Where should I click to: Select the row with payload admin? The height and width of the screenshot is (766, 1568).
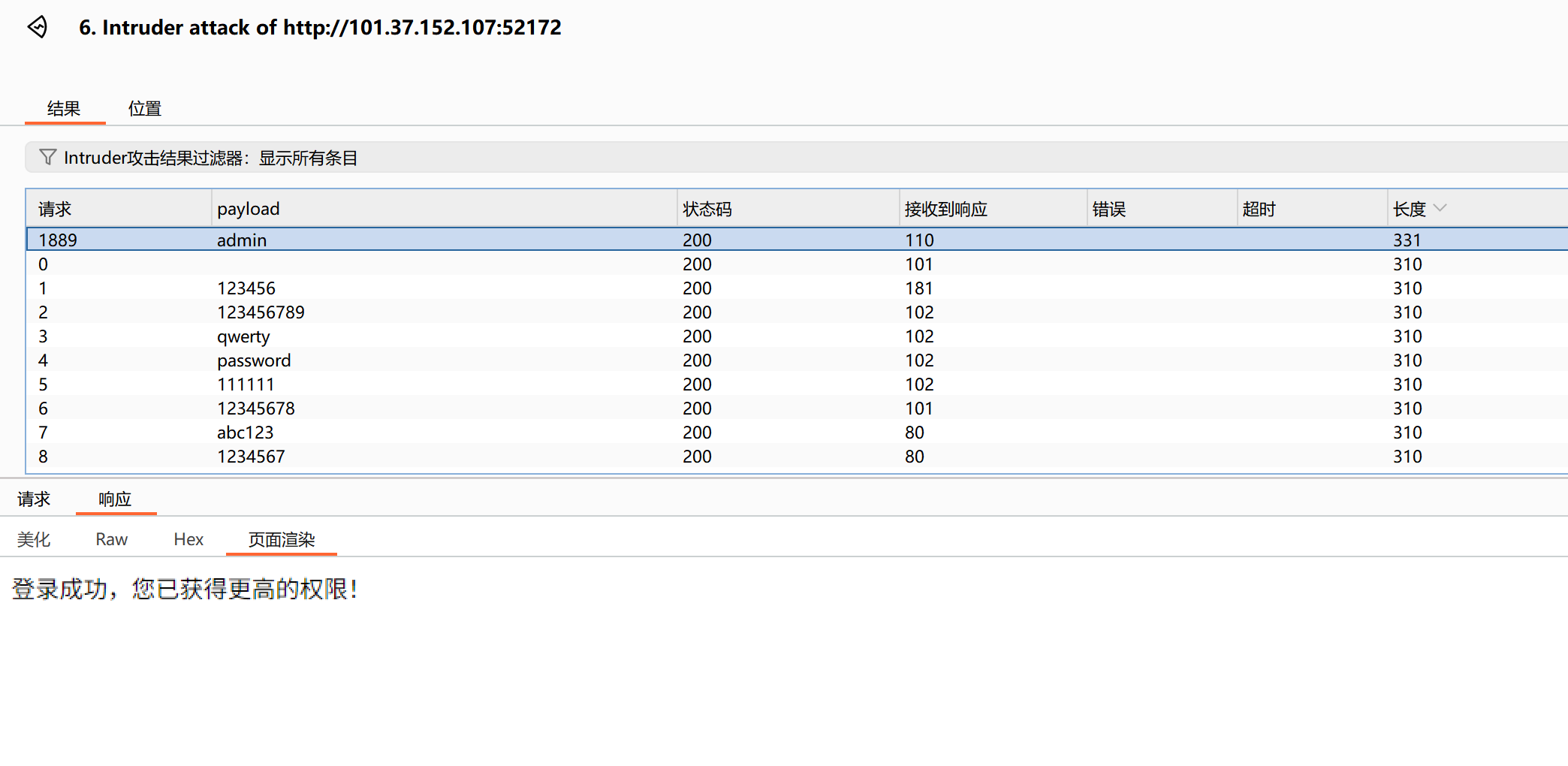(x=451, y=240)
